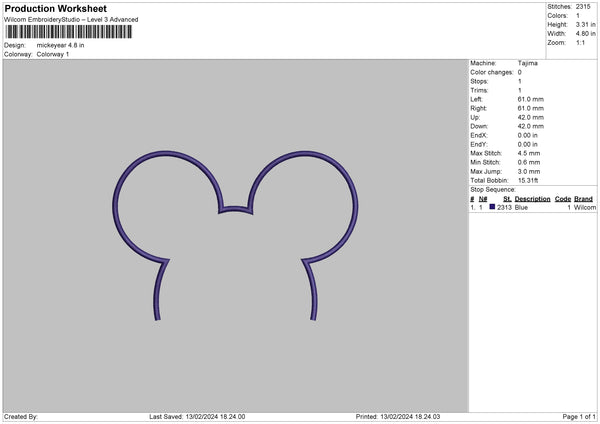Click the 'Description' column header
Screen dimensions: 600x424
pos(532,199)
